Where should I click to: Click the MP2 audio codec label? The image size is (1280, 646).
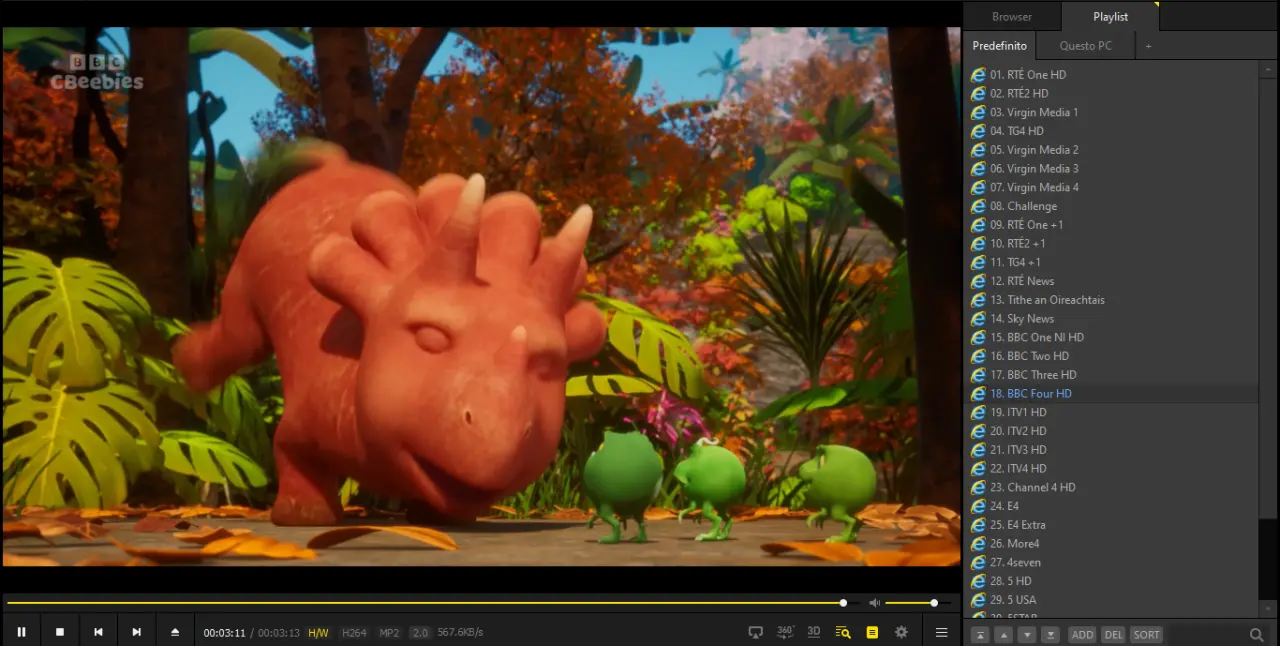(x=389, y=633)
